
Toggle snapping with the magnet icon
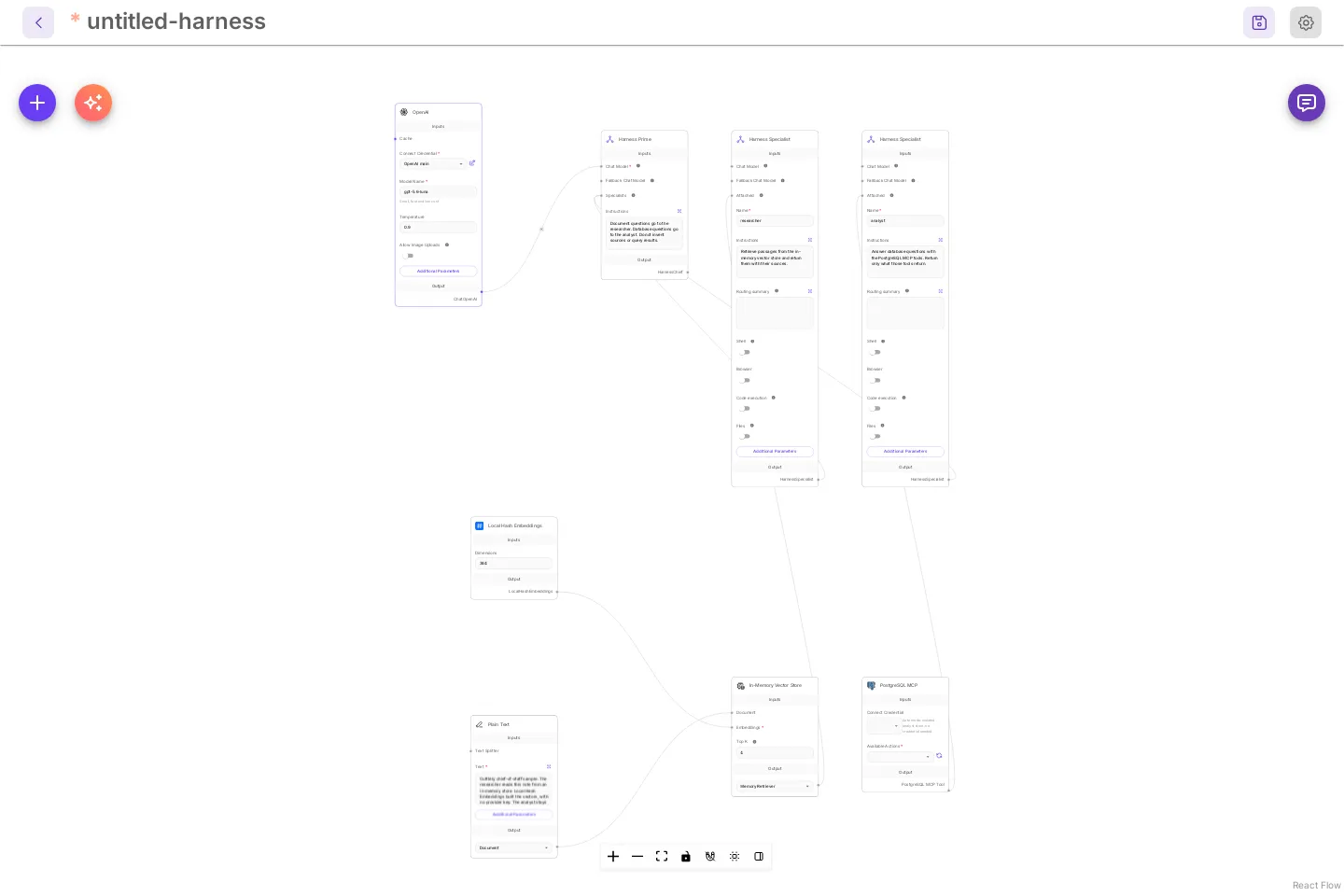coord(710,857)
